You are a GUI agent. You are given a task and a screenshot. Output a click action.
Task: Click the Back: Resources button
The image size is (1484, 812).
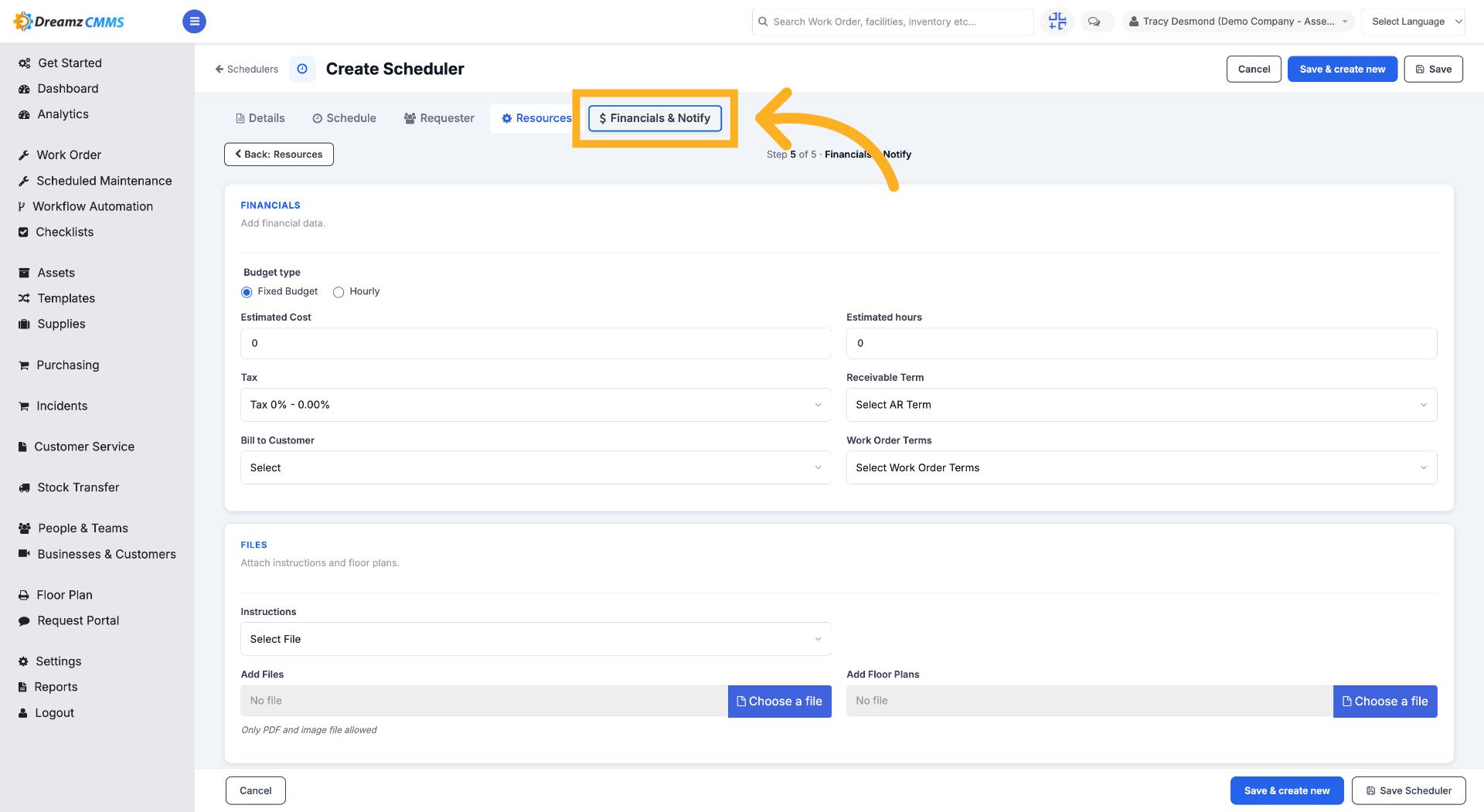[x=279, y=155]
